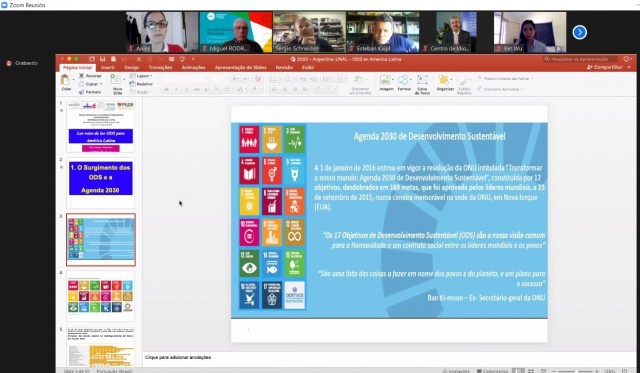Save presentation using the disk icon
Image resolution: width=640 pixels, height=373 pixels.
coord(102,59)
